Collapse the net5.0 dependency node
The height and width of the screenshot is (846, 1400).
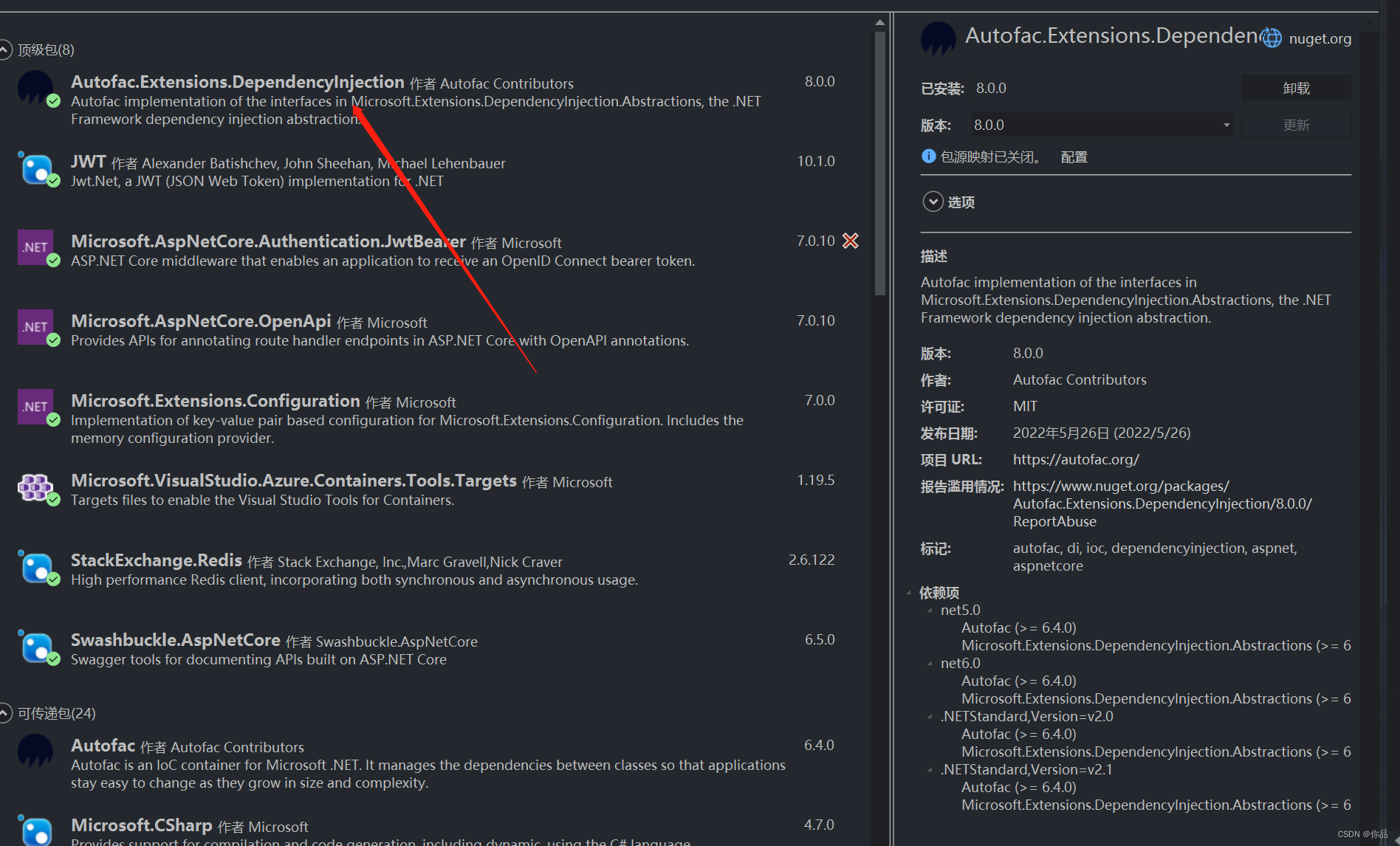(930, 610)
